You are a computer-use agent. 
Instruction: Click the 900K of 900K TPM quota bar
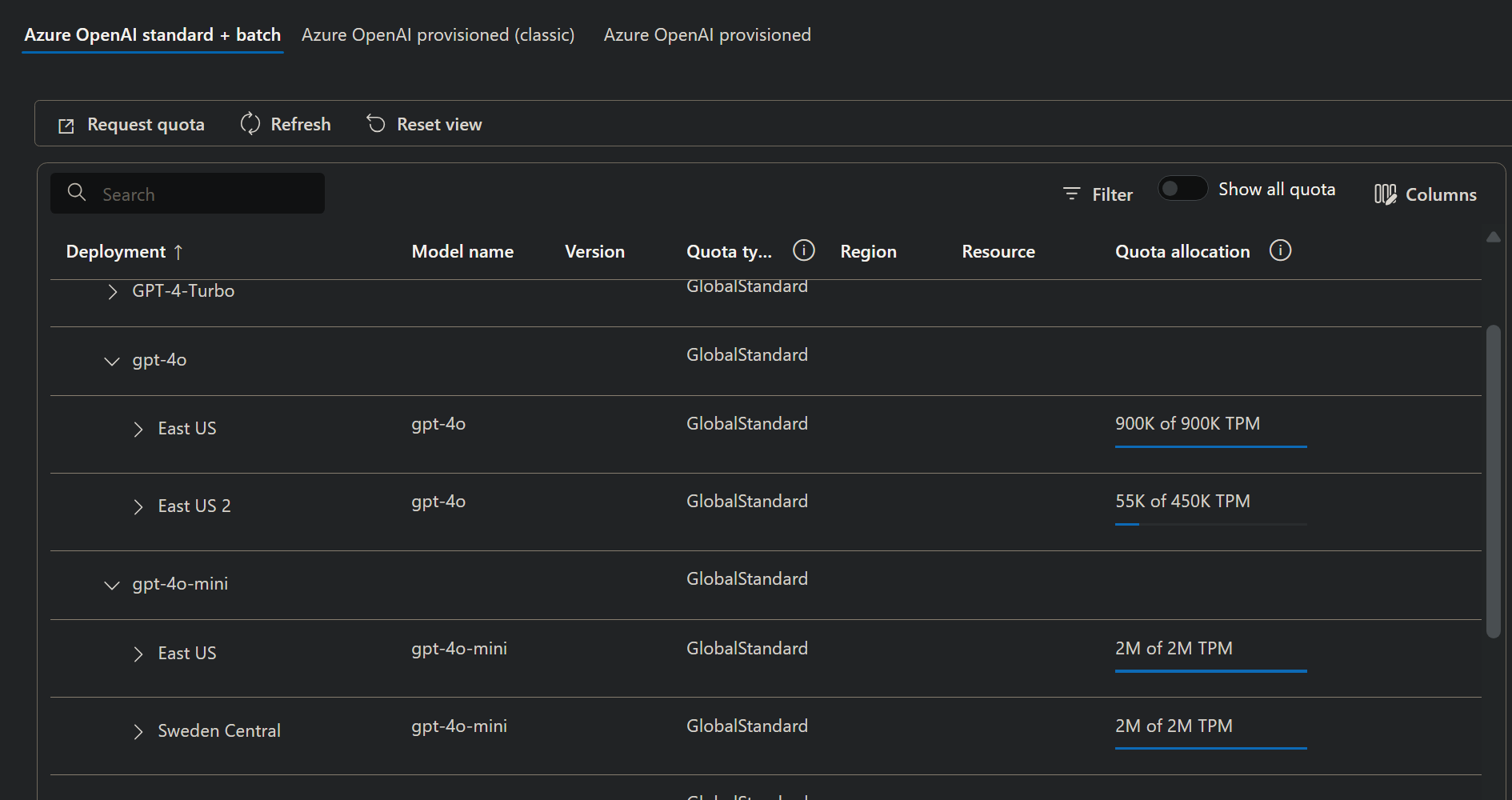1211,446
